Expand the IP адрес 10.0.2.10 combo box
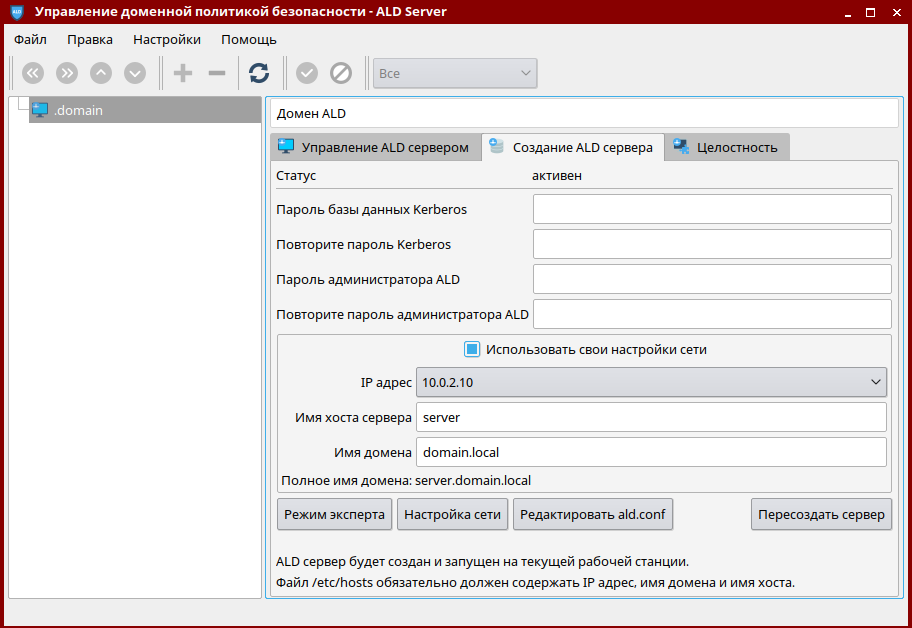 (651, 382)
